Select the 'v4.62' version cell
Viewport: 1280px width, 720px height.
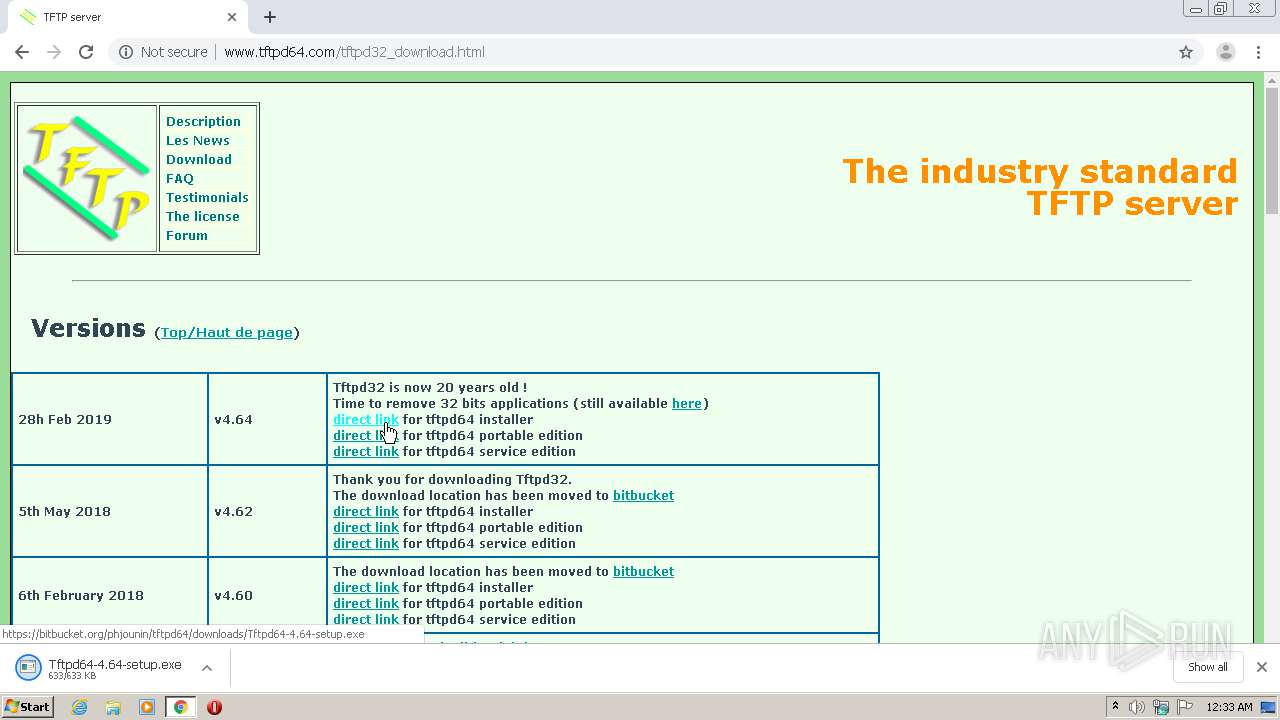(267, 511)
